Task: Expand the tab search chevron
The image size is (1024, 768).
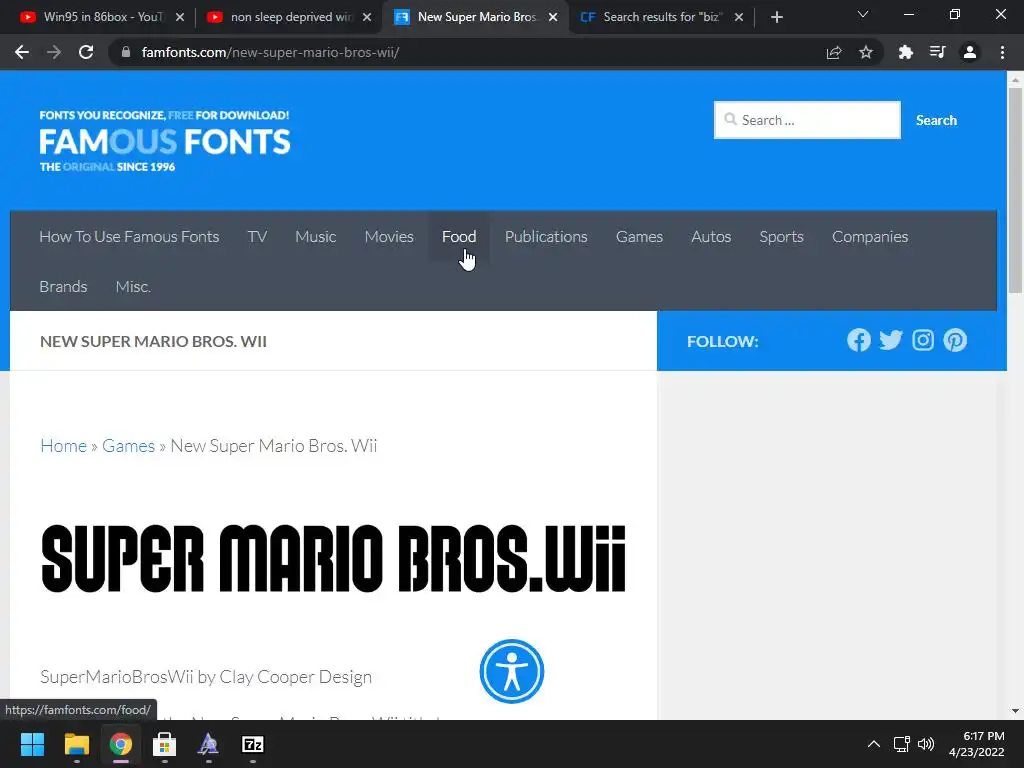Action: coord(863,14)
